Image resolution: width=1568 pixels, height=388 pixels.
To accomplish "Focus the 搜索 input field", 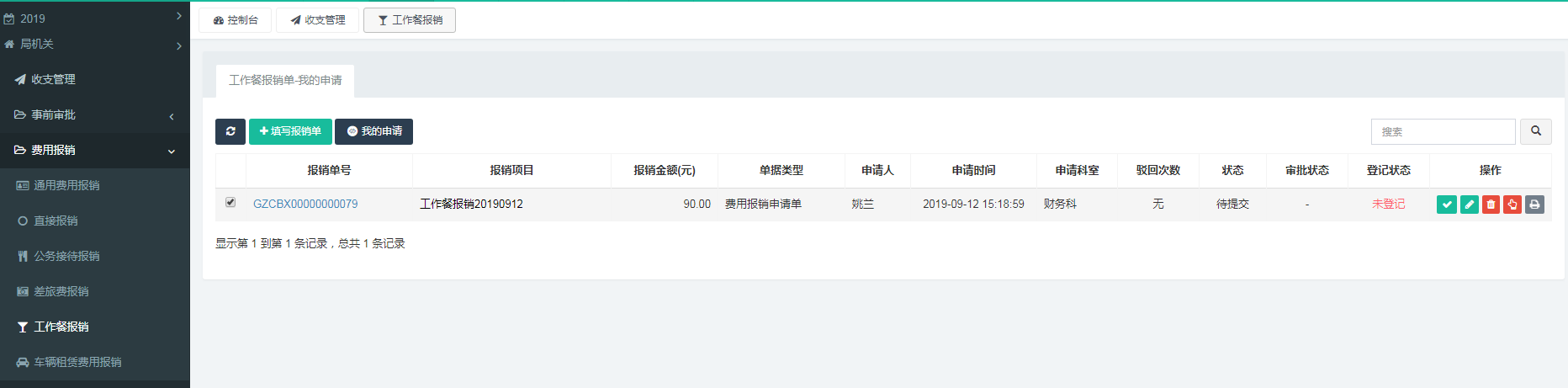I will [1444, 131].
